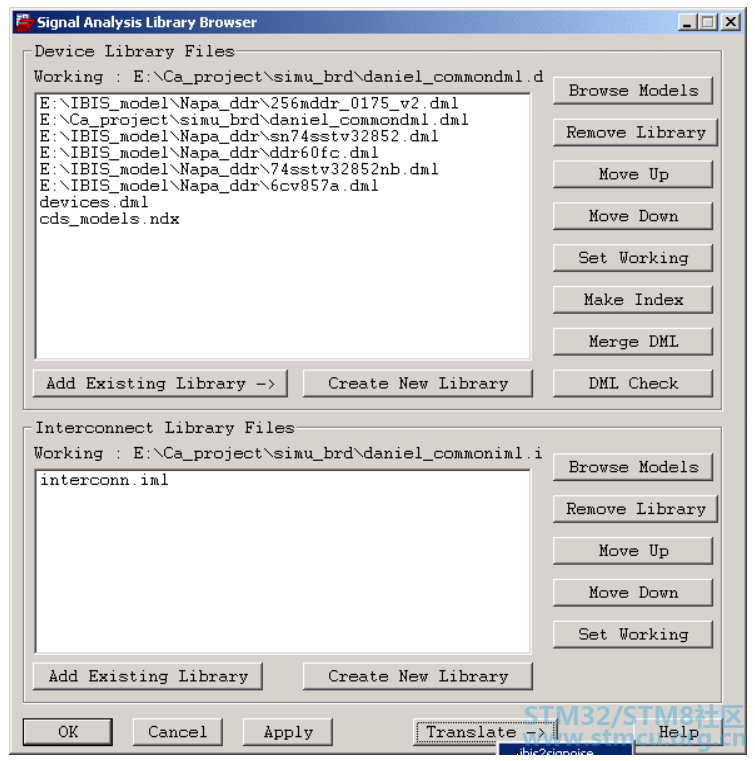Run the DML Check
The width and height of the screenshot is (755, 761).
633,383
